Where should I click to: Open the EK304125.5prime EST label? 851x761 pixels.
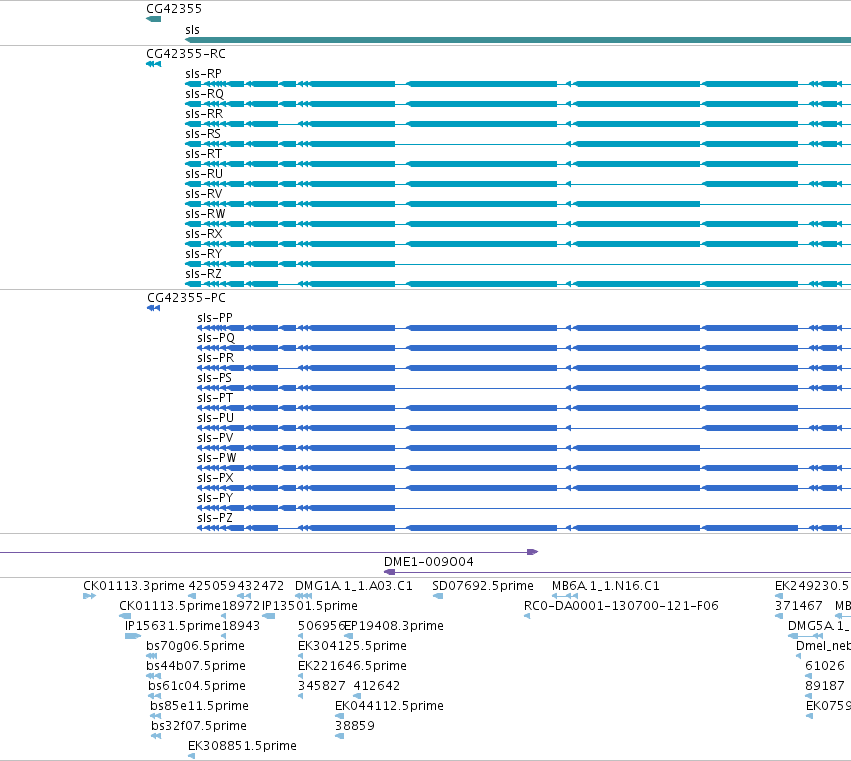[352, 646]
